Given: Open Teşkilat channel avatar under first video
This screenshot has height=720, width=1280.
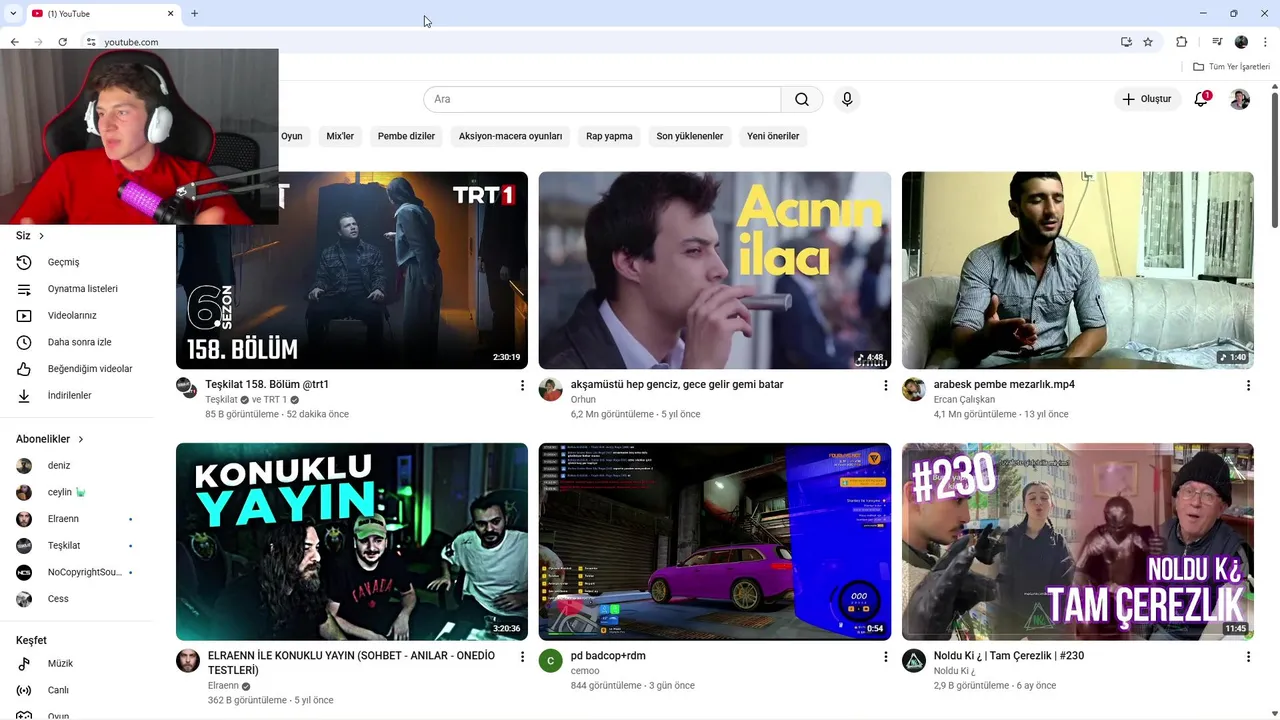Looking at the screenshot, I should pyautogui.click(x=187, y=388).
